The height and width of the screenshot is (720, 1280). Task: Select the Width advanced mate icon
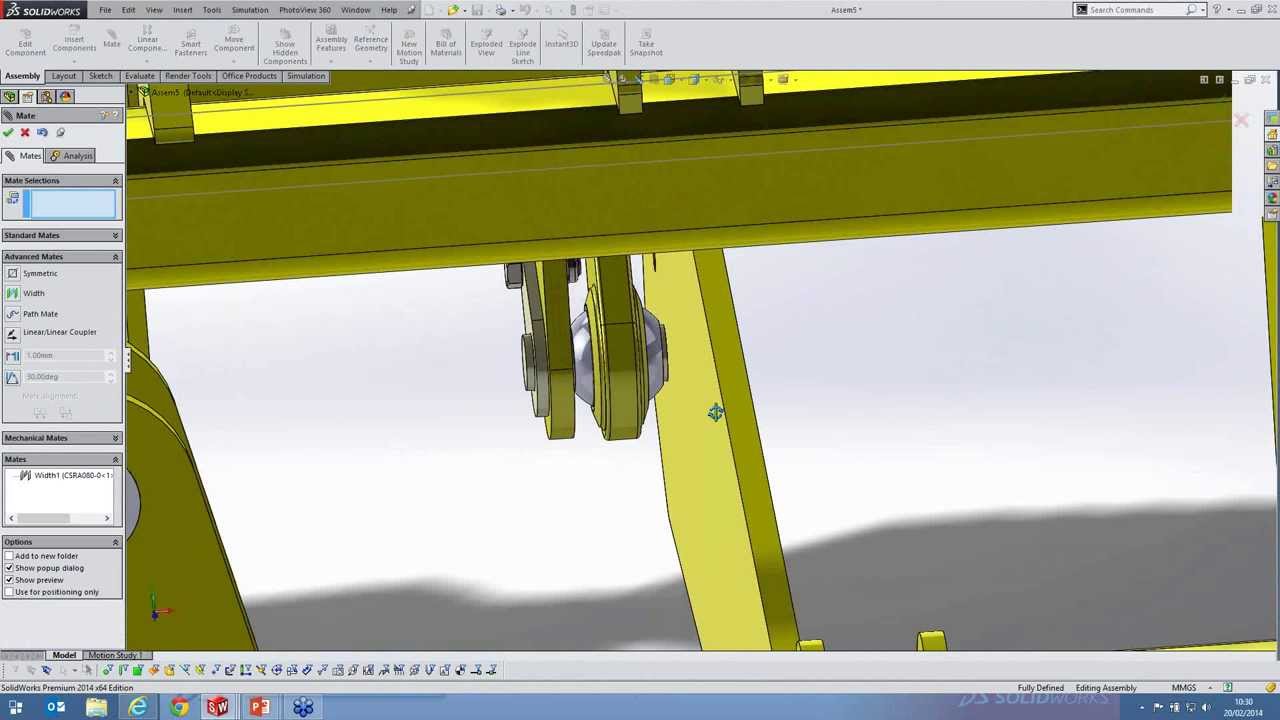coord(12,293)
